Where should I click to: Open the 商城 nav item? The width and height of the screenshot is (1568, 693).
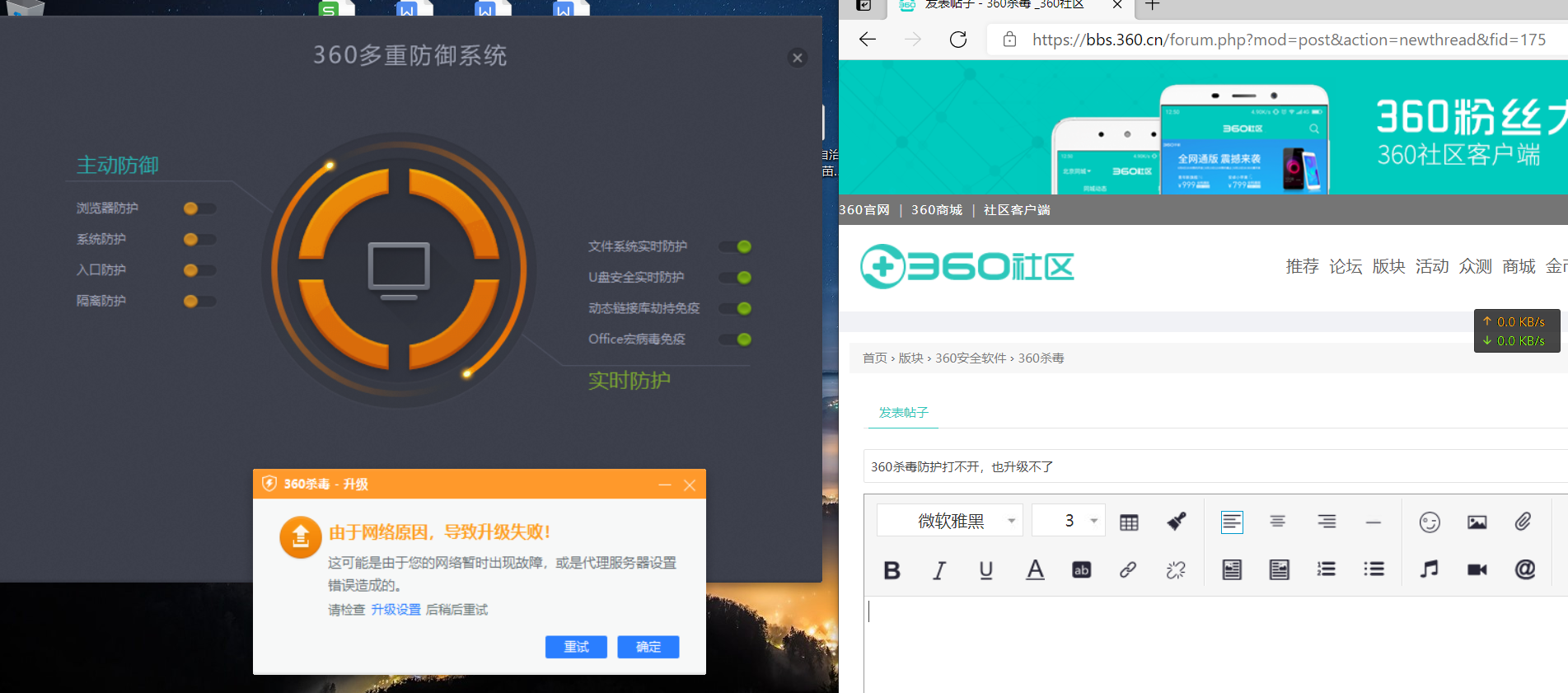[1519, 266]
